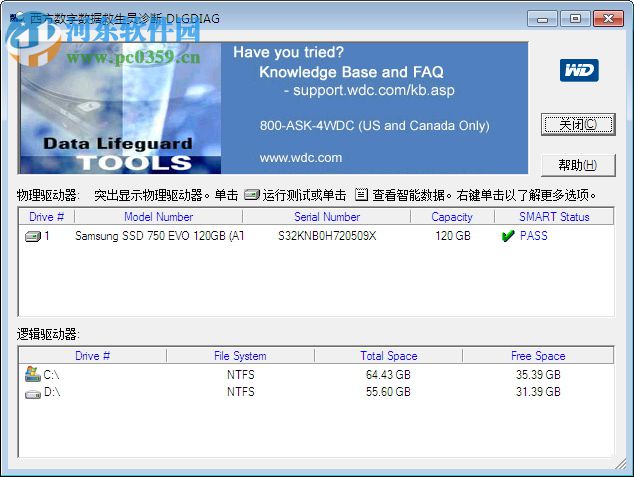The width and height of the screenshot is (634, 477).
Task: Click NTFS in the C:\ row
Action: 241,375
